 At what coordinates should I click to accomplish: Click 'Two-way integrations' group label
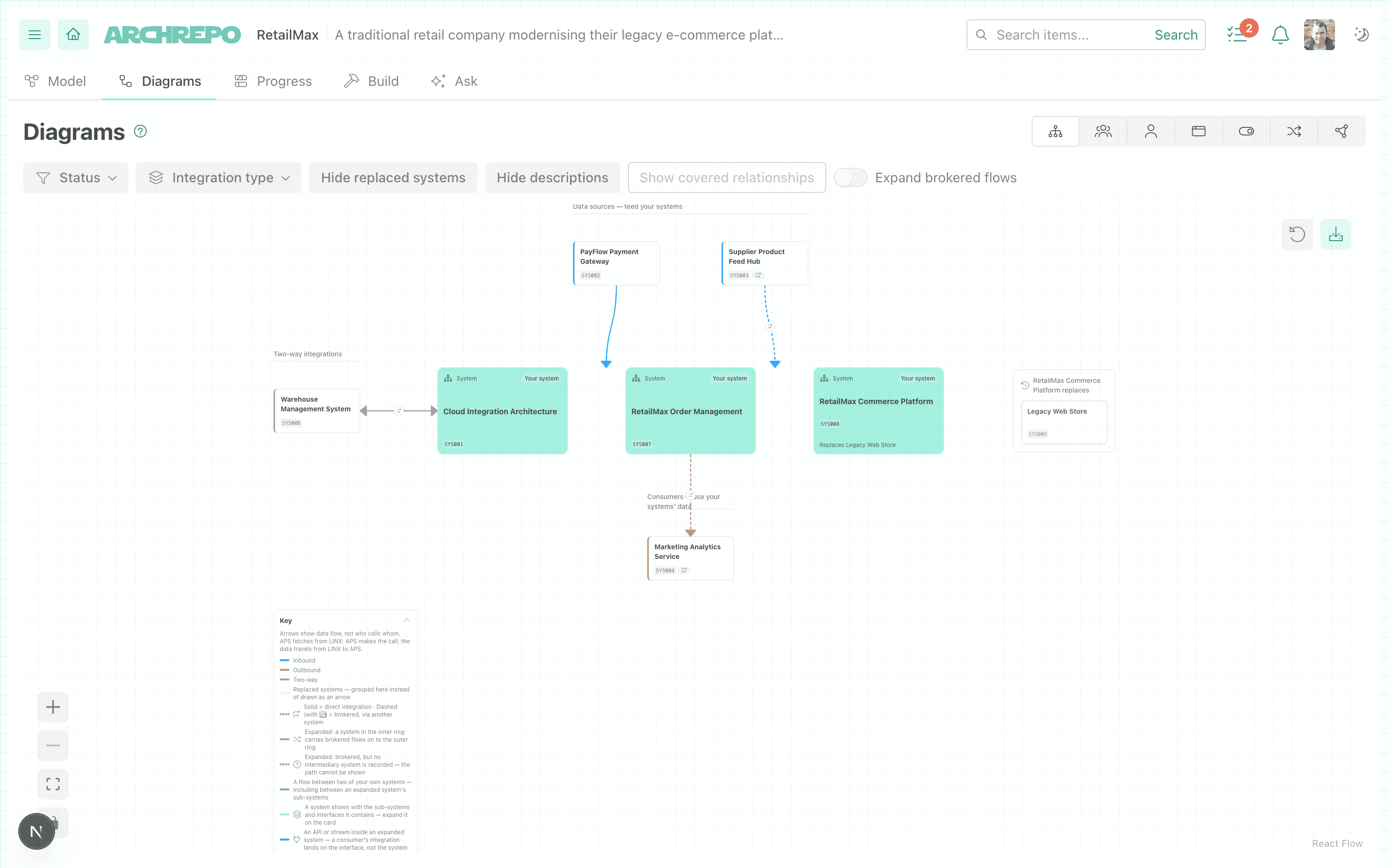(308, 354)
